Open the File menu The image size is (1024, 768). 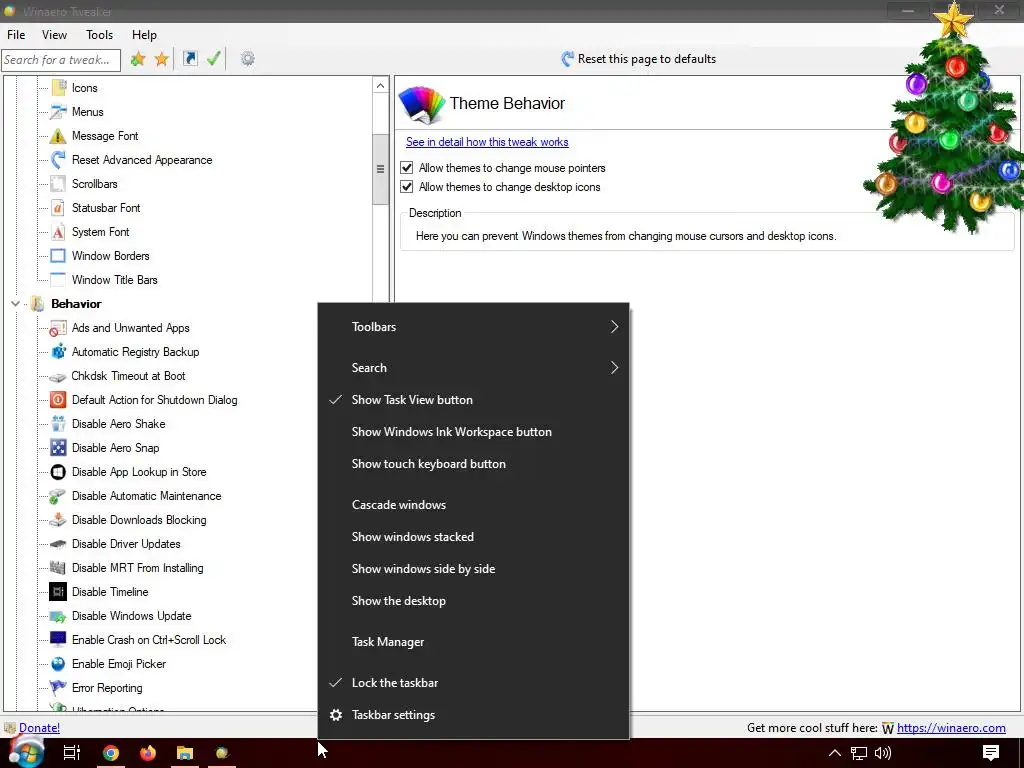16,35
